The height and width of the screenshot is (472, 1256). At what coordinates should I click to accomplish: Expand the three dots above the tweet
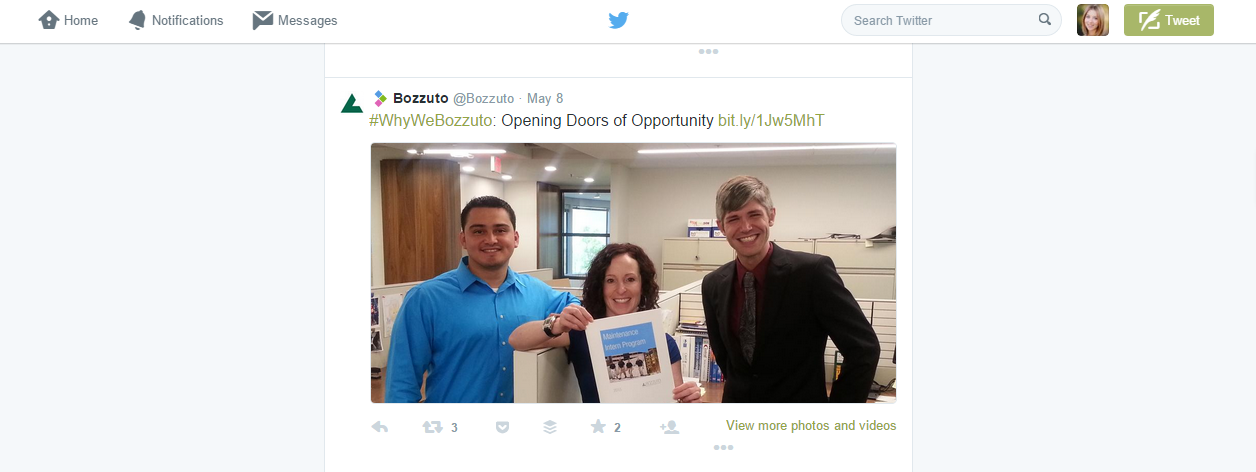[x=709, y=52]
